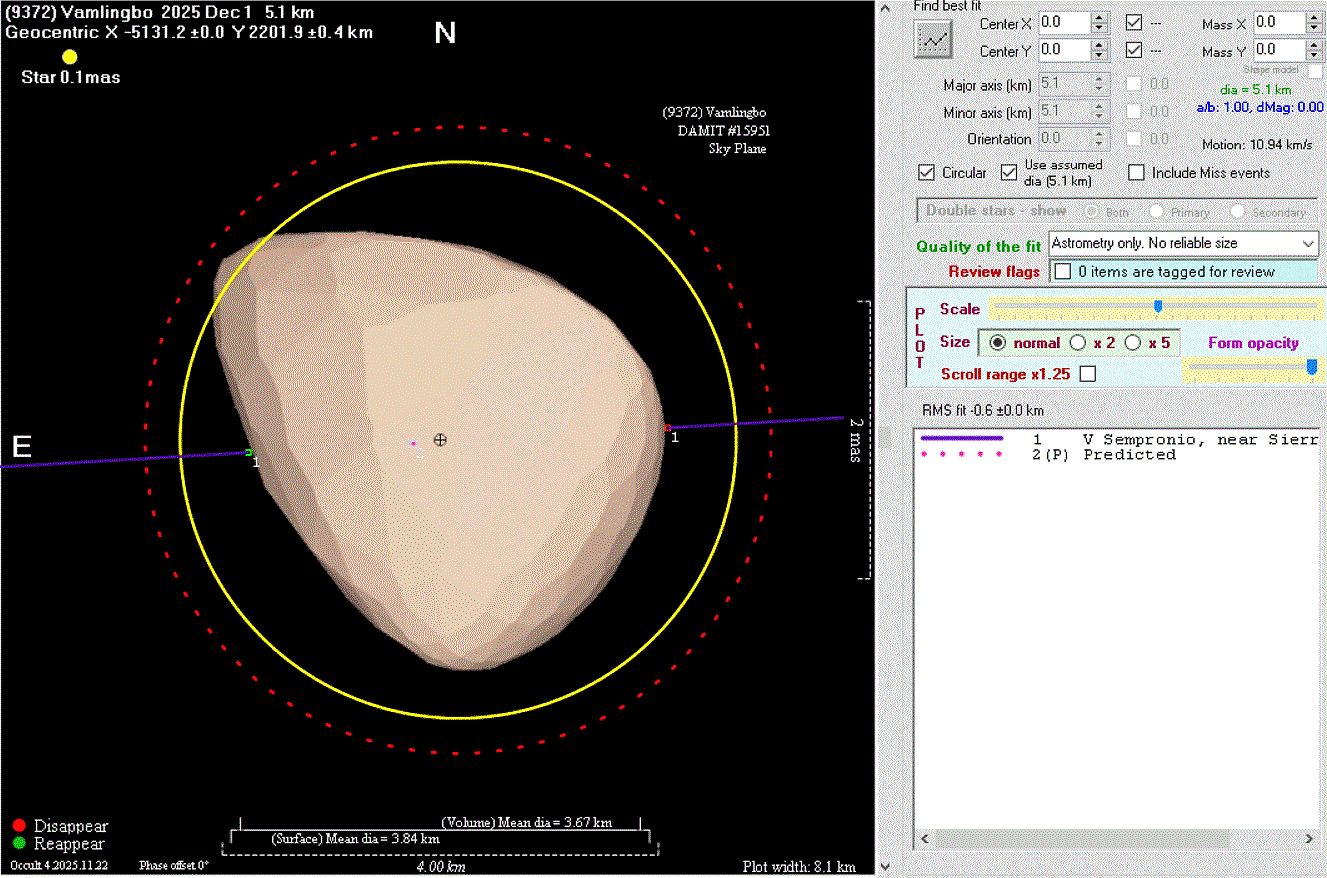
Task: Click into the Center Y input field
Action: click(x=1063, y=50)
